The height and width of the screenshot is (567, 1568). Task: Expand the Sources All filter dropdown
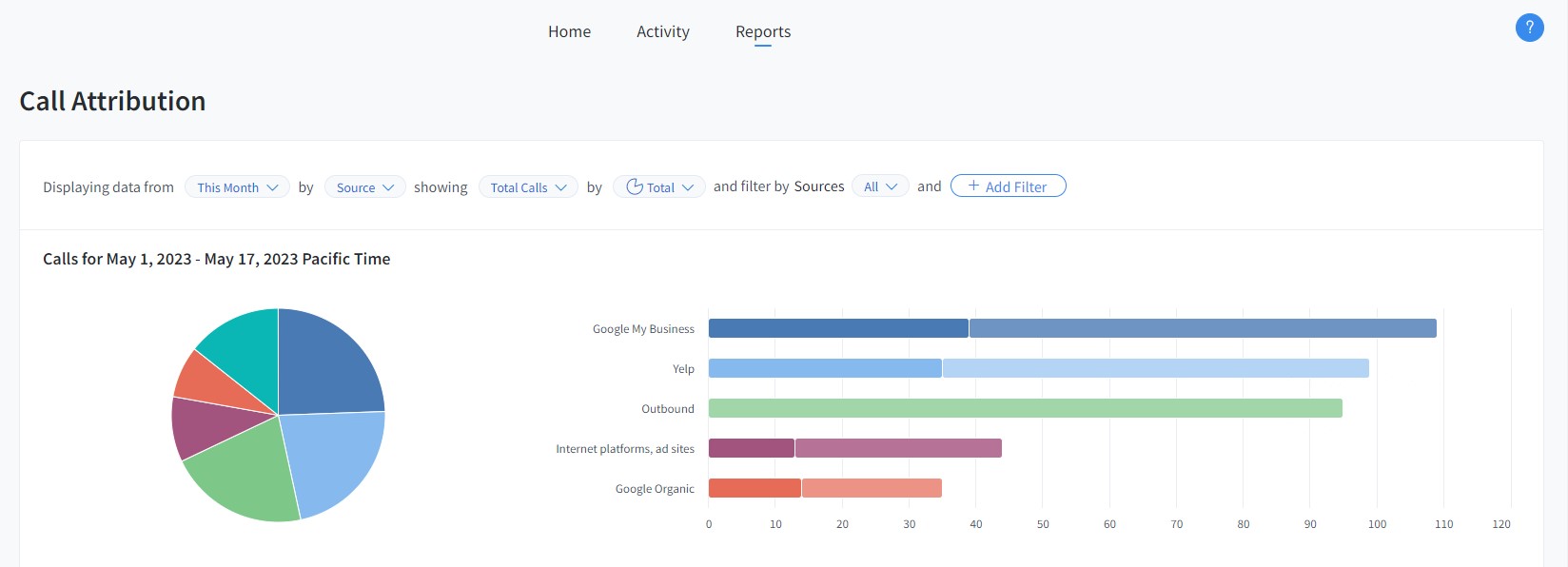pos(880,187)
